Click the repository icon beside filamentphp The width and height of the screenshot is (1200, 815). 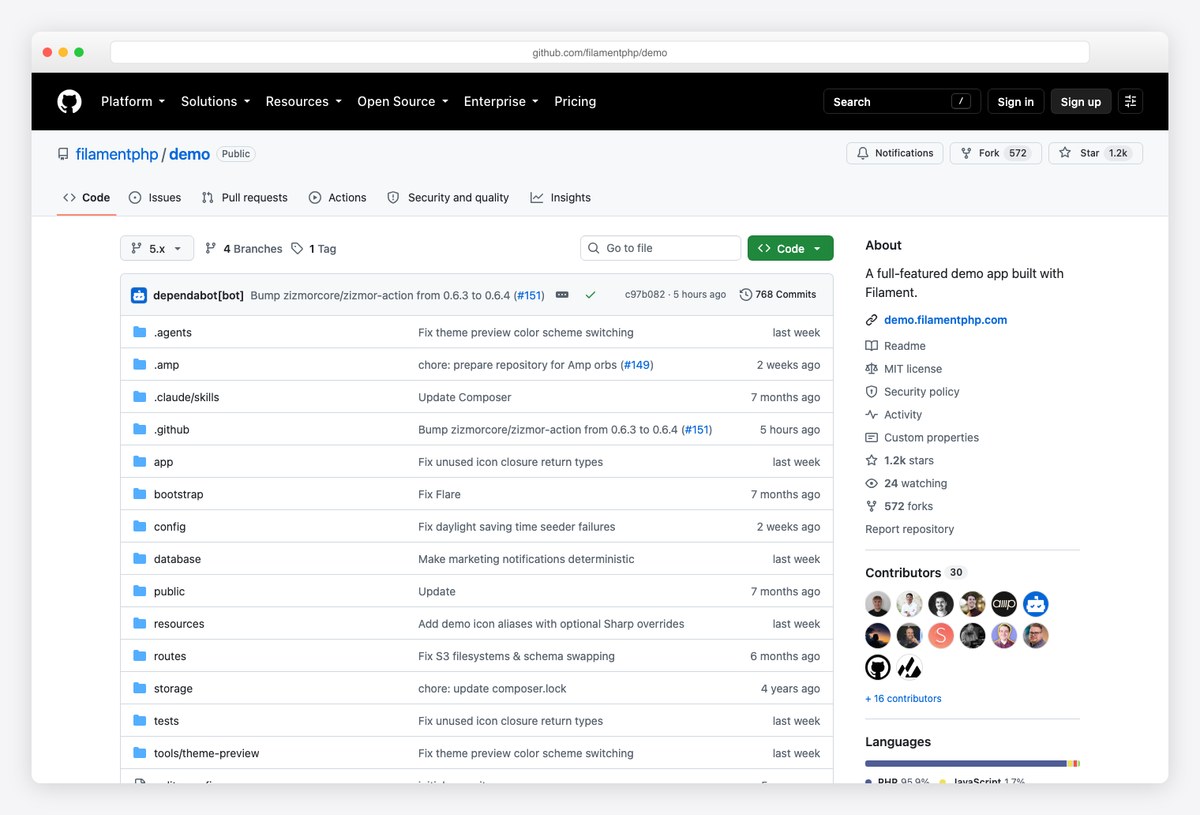click(x=64, y=154)
